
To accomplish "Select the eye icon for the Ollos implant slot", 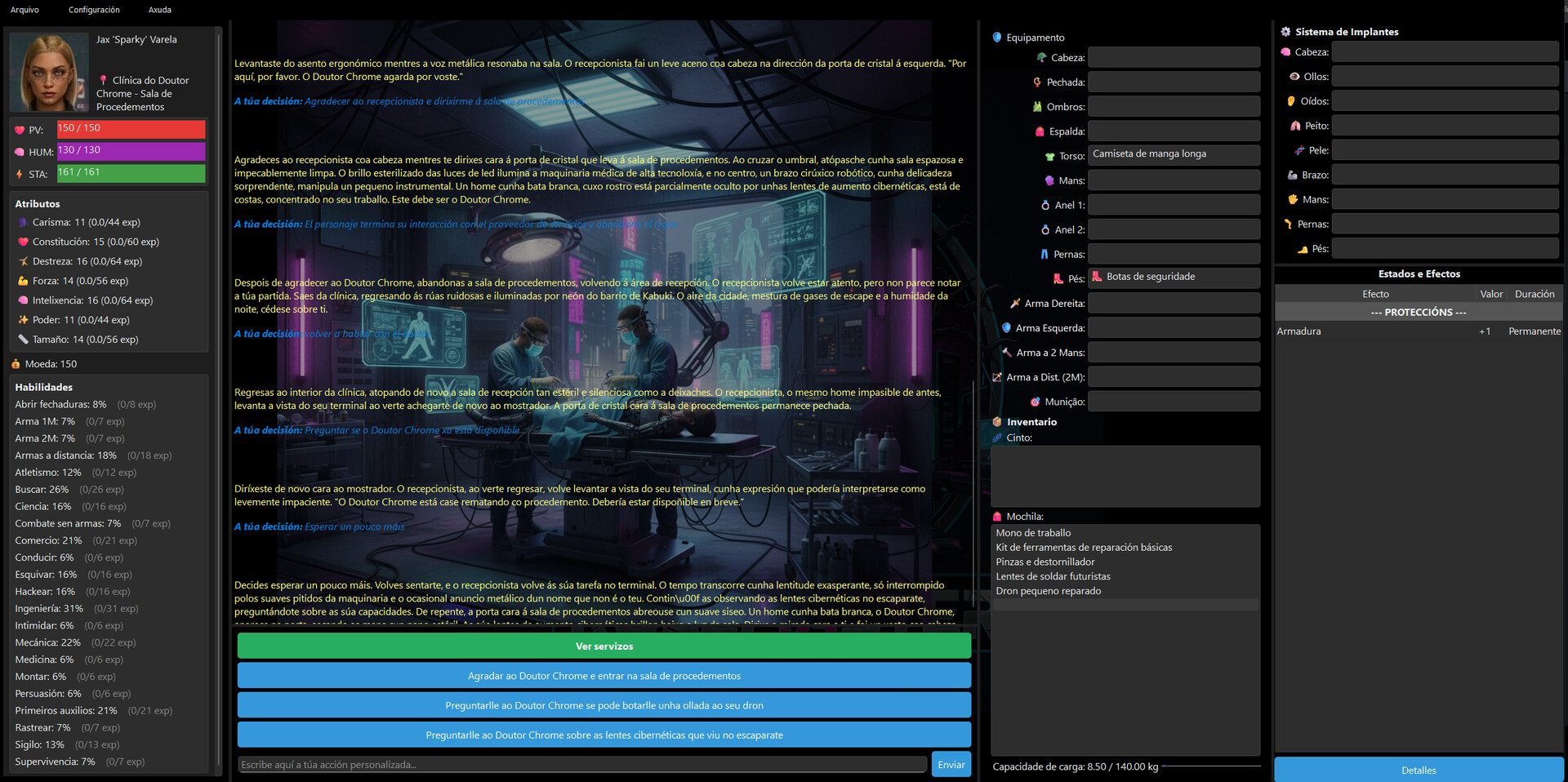I will (x=1294, y=76).
